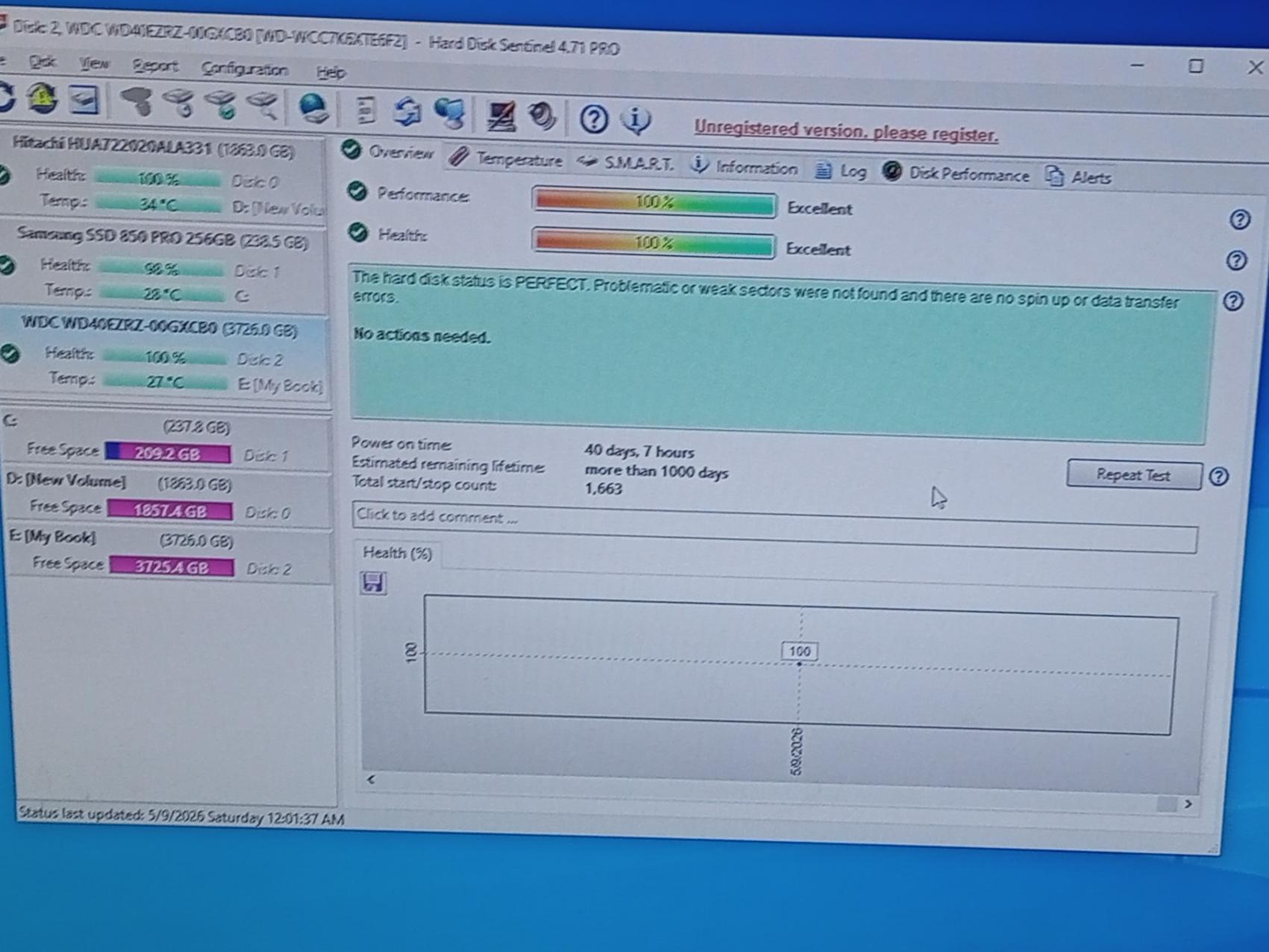
Task: Click the comment input field
Action: [x=774, y=527]
